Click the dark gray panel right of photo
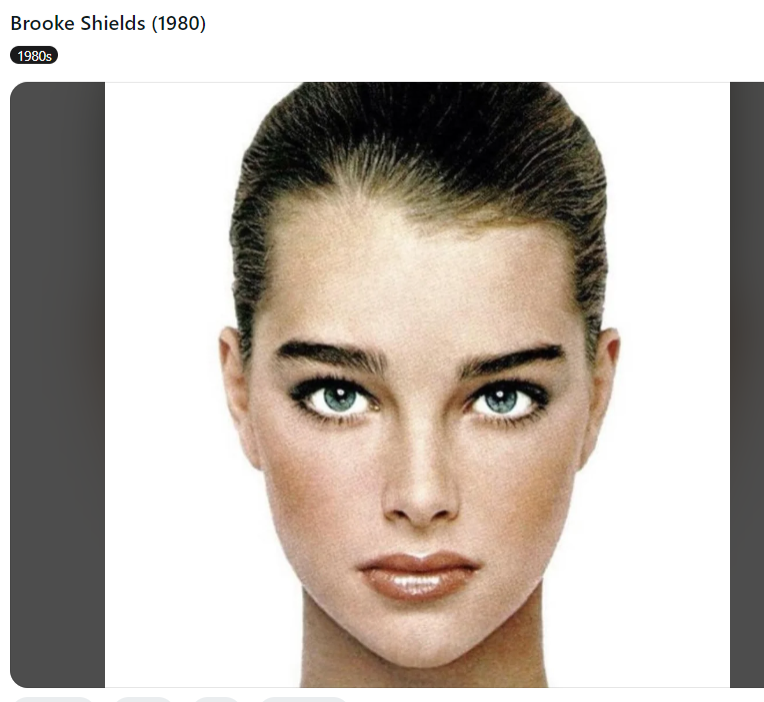Viewport: 764px width, 702px height. [747, 385]
